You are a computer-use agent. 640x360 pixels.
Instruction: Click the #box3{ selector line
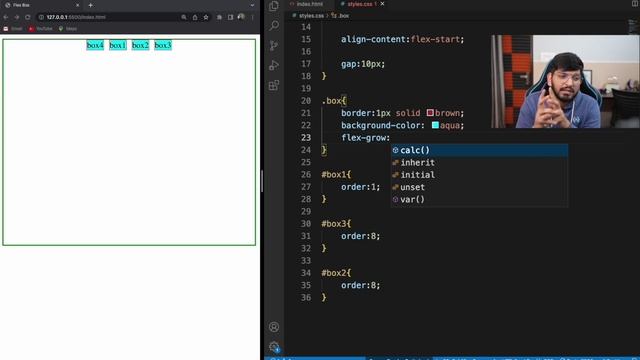[x=336, y=224]
